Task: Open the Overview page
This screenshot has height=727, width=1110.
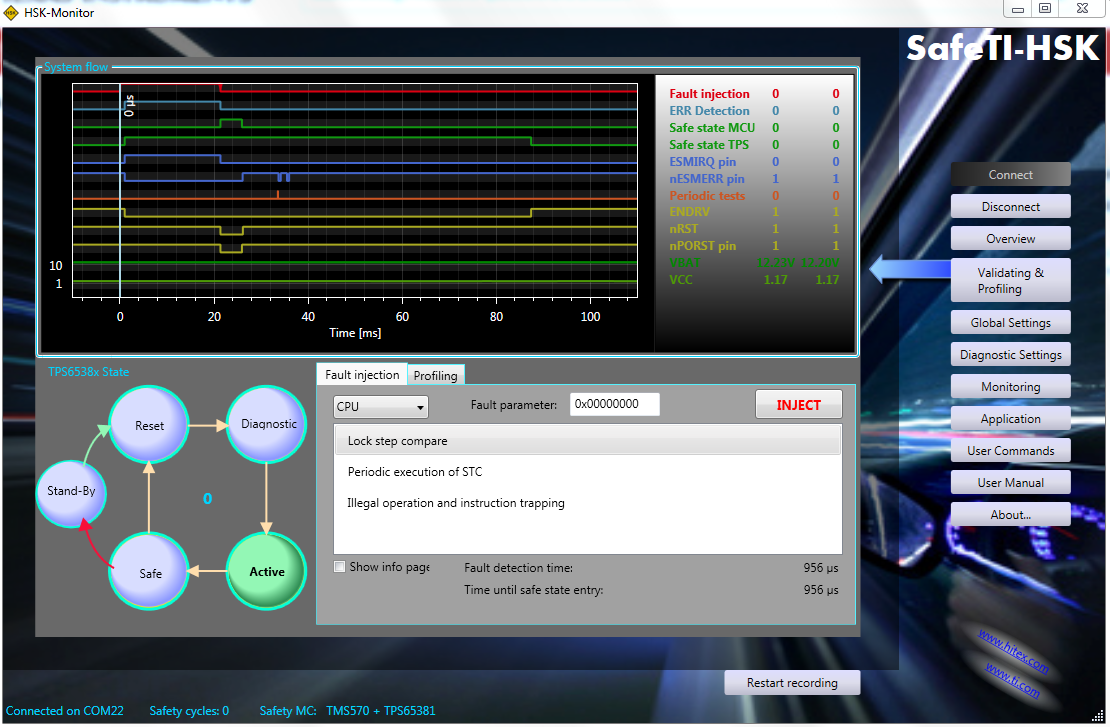Action: (1010, 239)
